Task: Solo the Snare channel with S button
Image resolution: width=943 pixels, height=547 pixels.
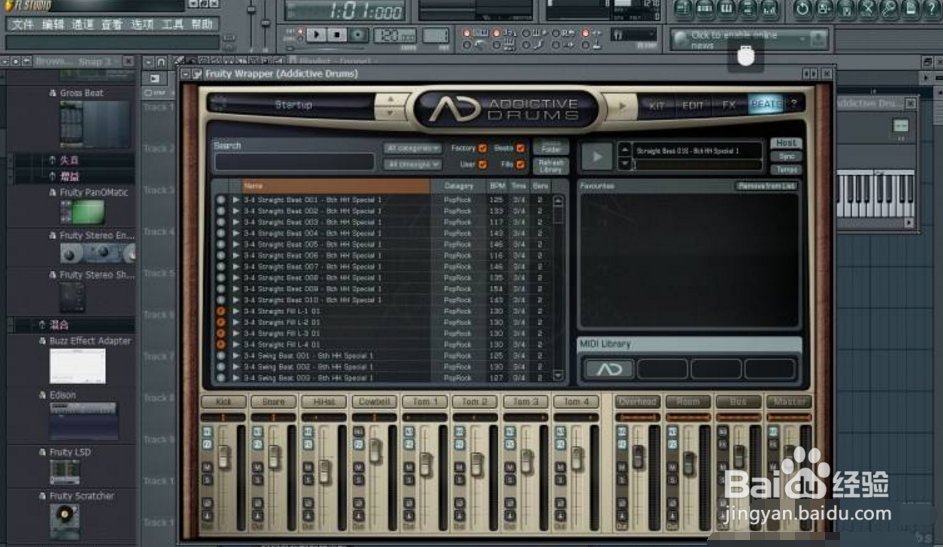Action: pos(257,479)
